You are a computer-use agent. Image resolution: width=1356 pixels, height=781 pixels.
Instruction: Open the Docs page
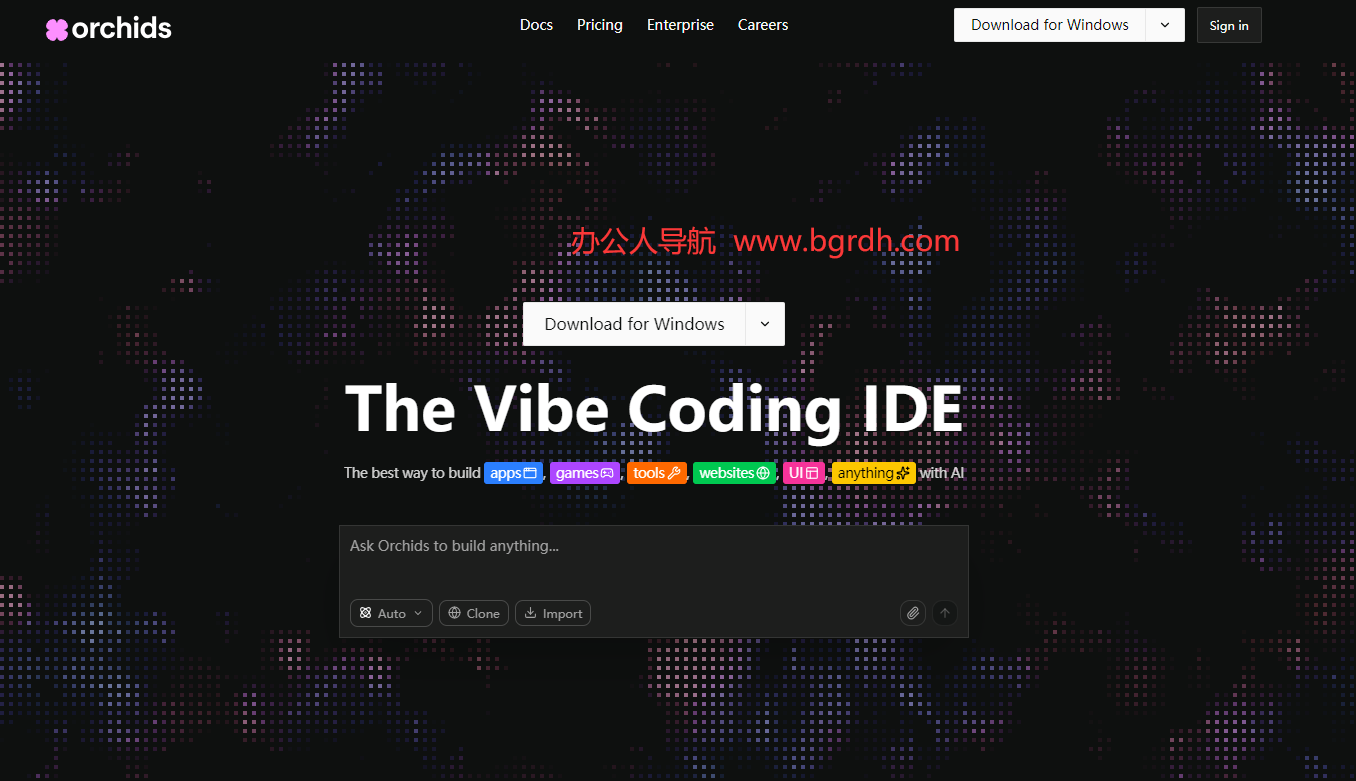[x=536, y=25]
